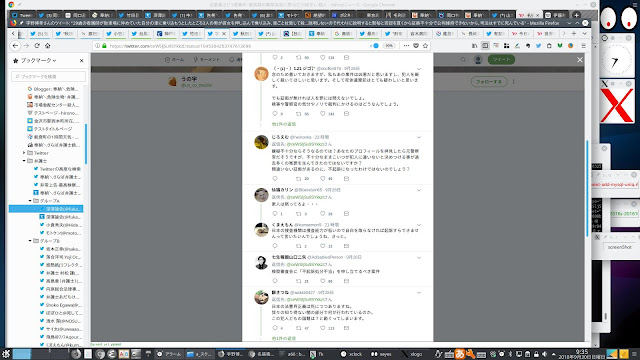640x360 pixels.
Task: Reply to the にるえむ tweet
Action: [275, 178]
